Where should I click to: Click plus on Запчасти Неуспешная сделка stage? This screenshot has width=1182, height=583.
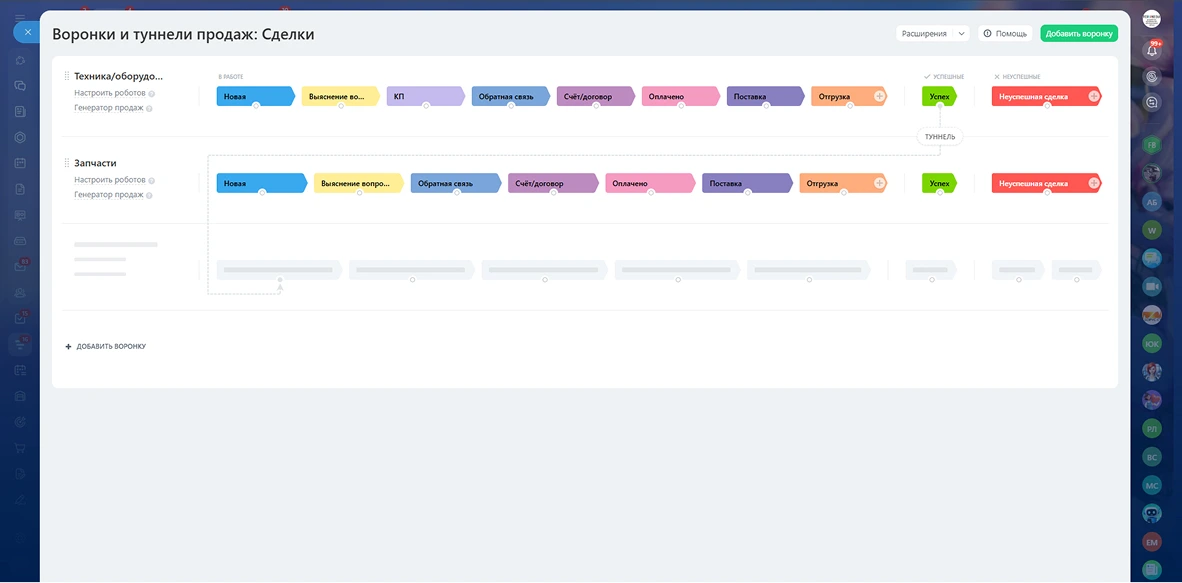pos(1093,183)
